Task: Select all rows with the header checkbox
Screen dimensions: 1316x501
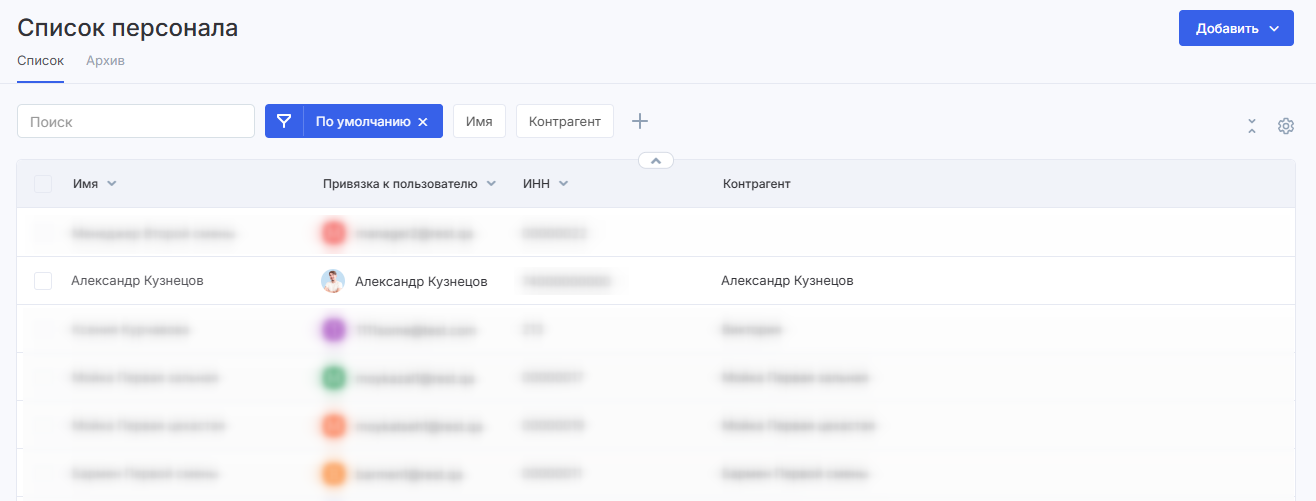Action: tap(43, 184)
